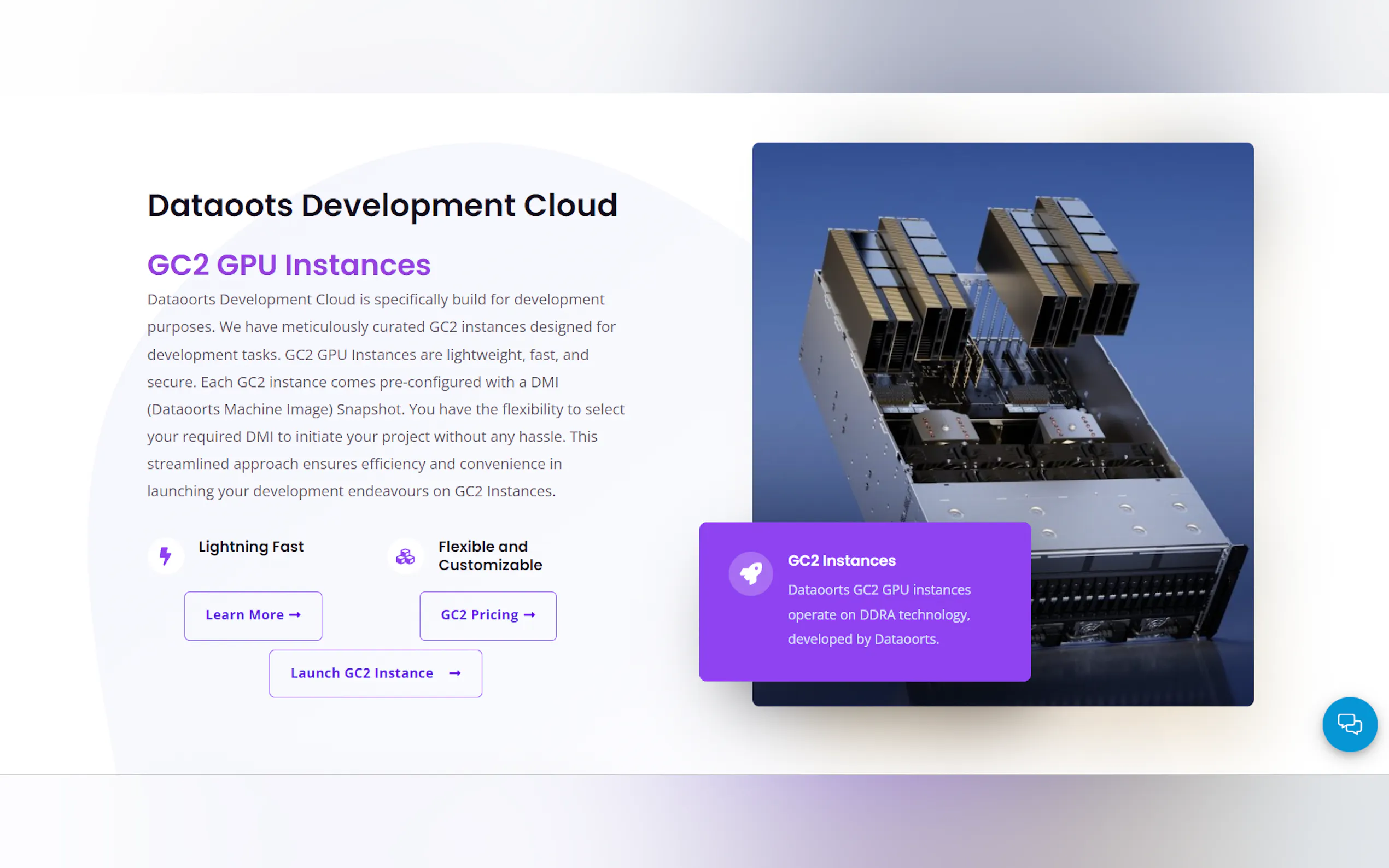Click arrow on Launch GC2 Instance button

click(x=455, y=673)
